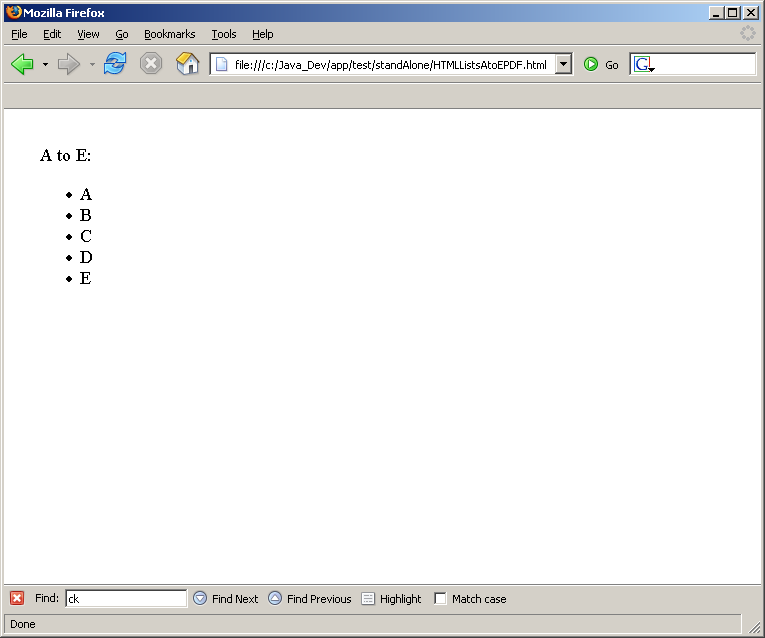
Task: Maximize the Firefox window
Action: coord(732,13)
